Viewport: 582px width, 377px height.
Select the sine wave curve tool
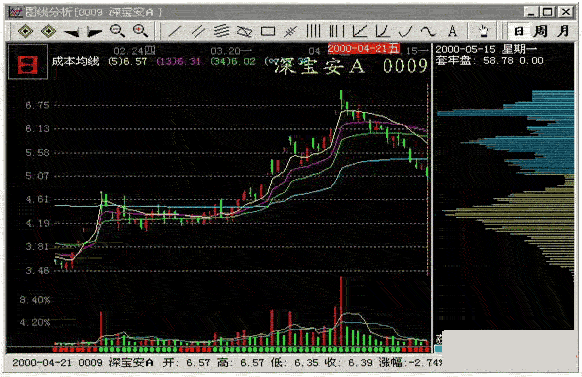(x=429, y=31)
